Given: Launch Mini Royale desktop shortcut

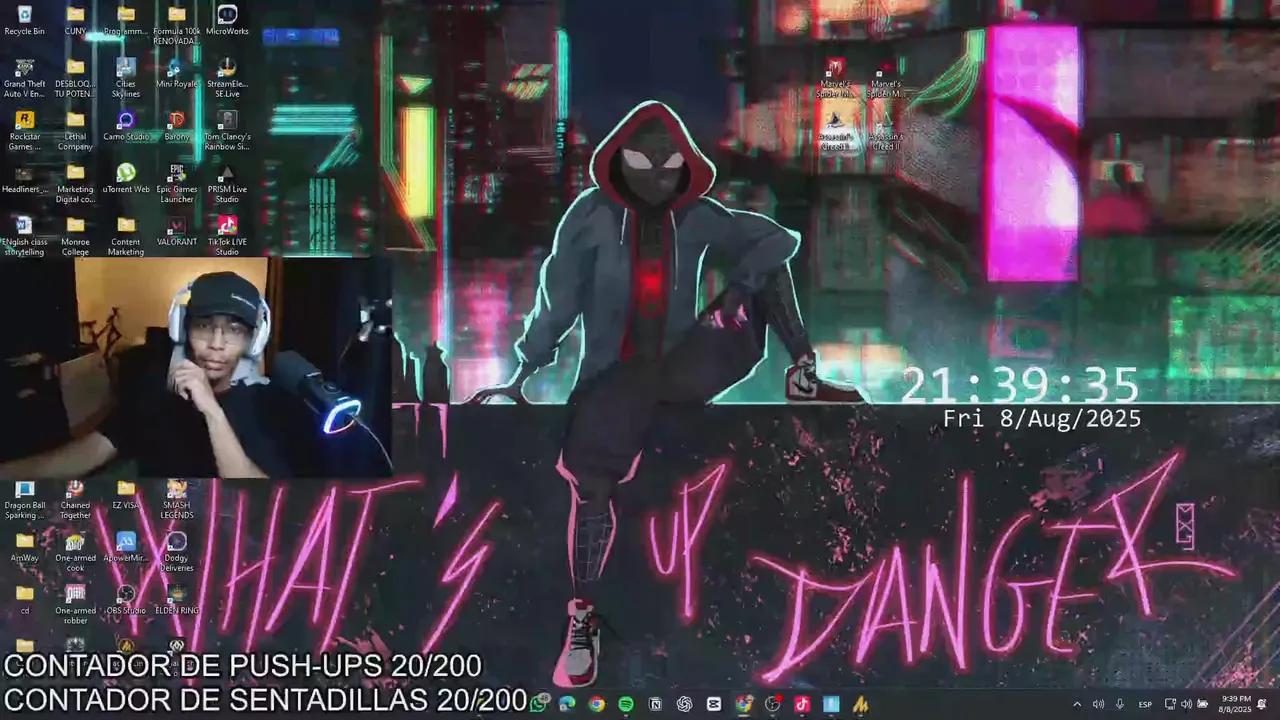Looking at the screenshot, I should 176,73.
